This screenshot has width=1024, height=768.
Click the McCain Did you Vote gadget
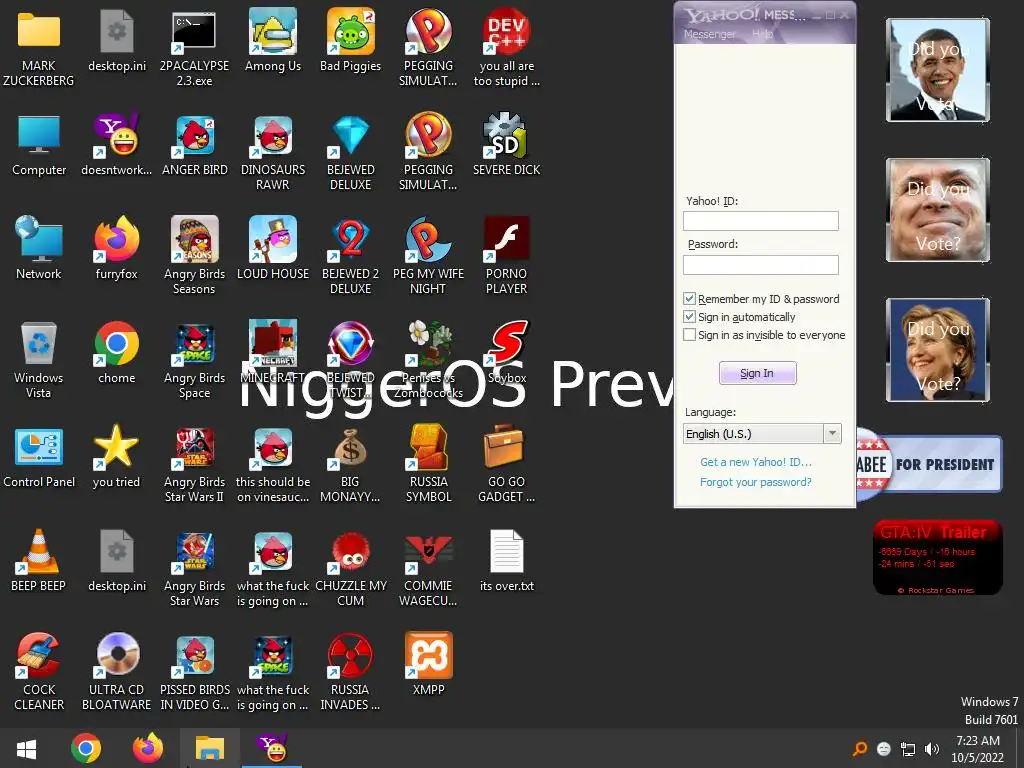coord(938,210)
